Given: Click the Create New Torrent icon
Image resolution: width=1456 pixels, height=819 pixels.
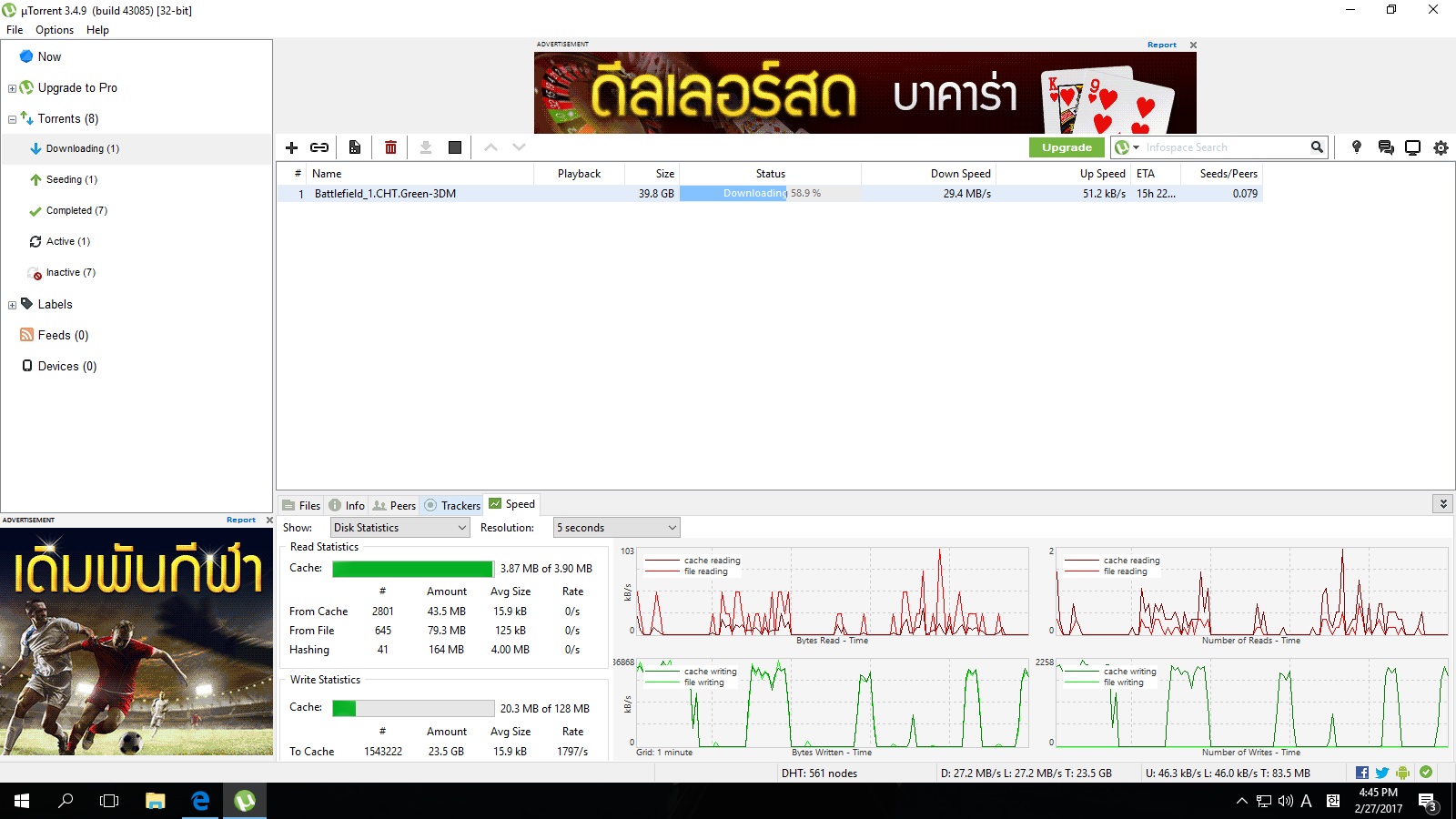Looking at the screenshot, I should [x=355, y=147].
